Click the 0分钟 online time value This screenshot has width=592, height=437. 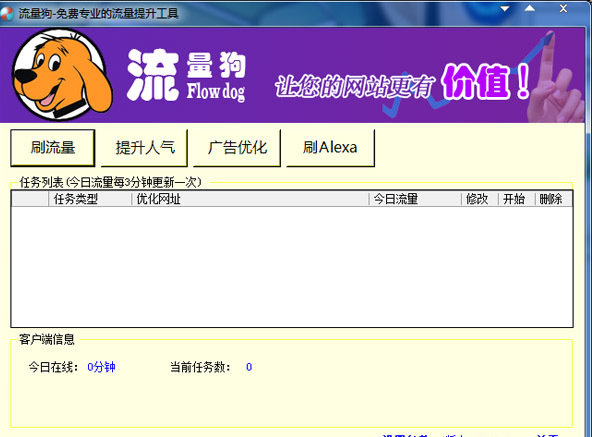101,367
